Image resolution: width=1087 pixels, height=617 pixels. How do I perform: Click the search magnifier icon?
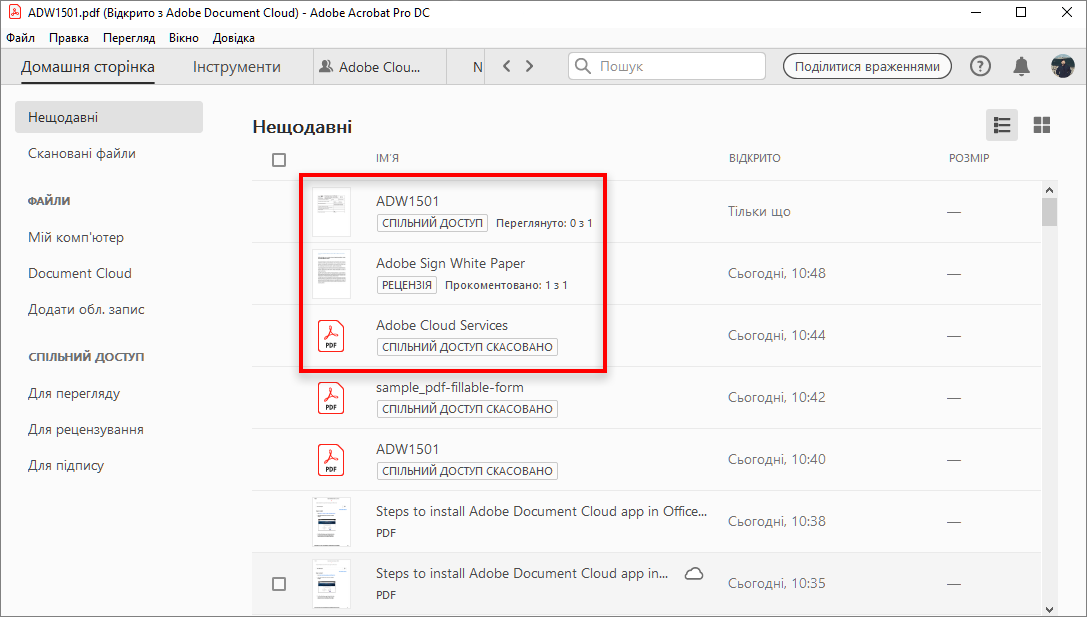583,66
